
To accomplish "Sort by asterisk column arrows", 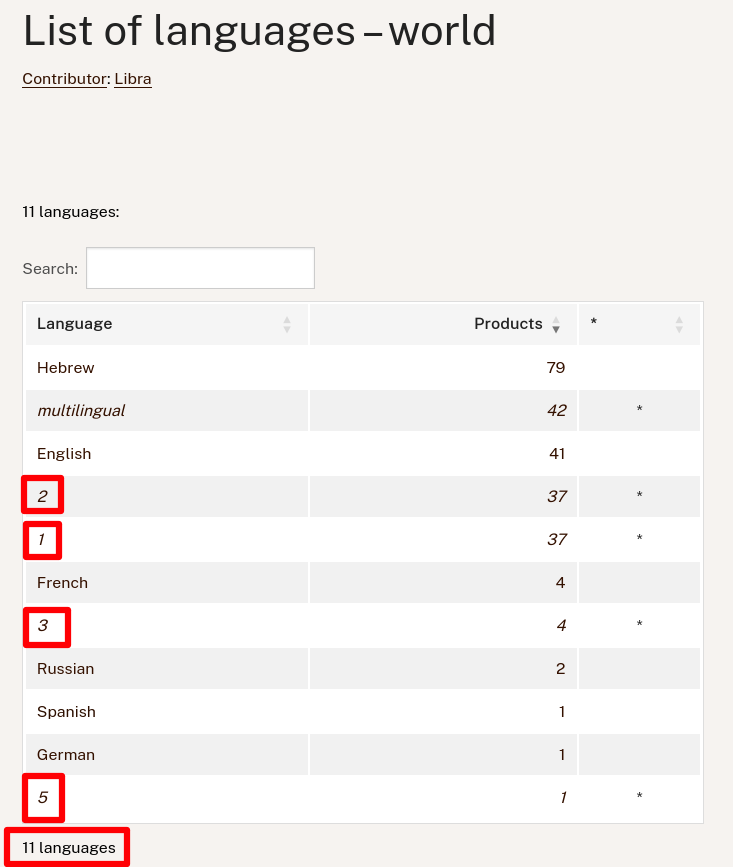I will [x=679, y=325].
